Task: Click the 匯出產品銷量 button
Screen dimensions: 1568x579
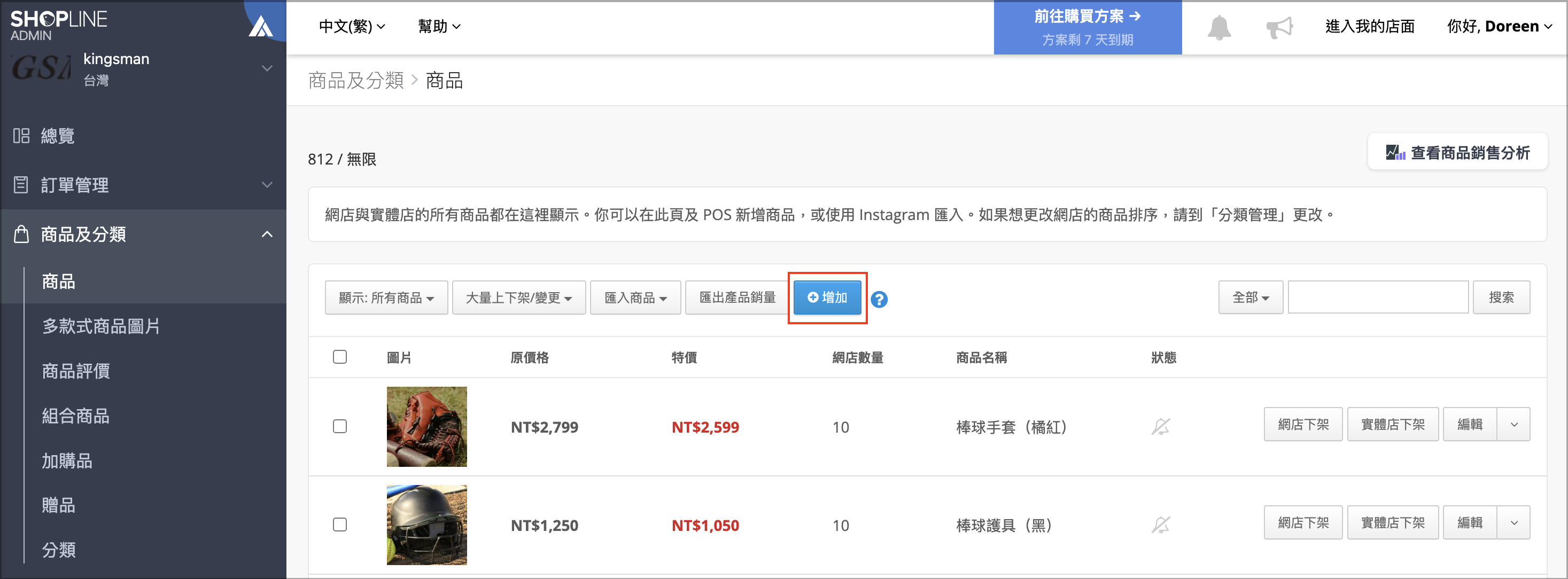Action: [x=737, y=298]
